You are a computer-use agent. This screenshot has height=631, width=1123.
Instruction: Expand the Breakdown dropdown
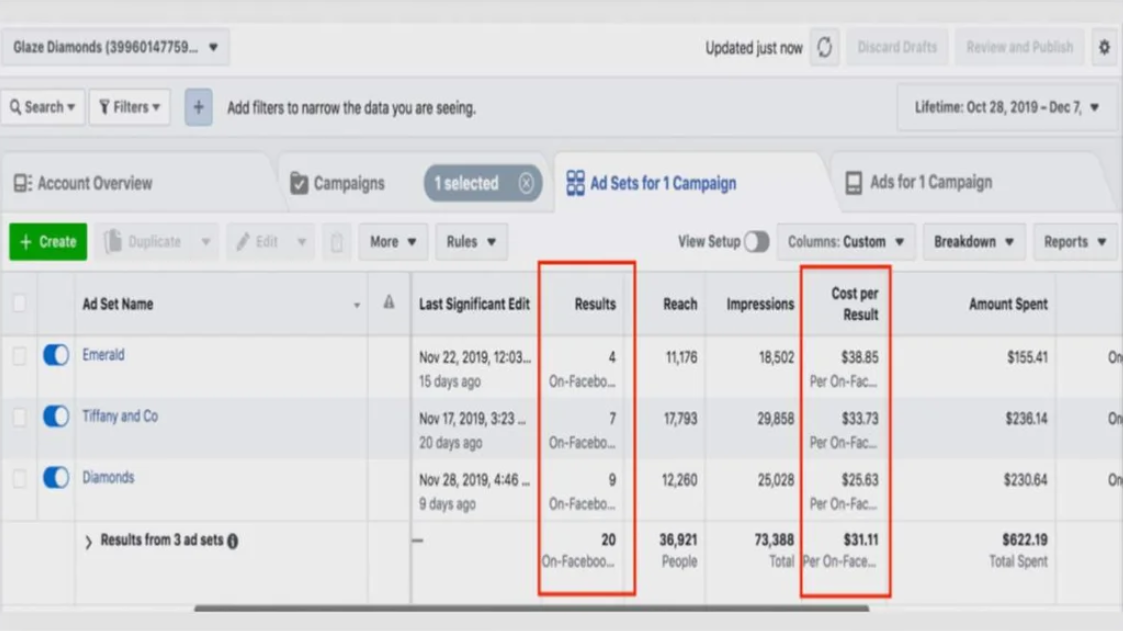click(x=973, y=242)
